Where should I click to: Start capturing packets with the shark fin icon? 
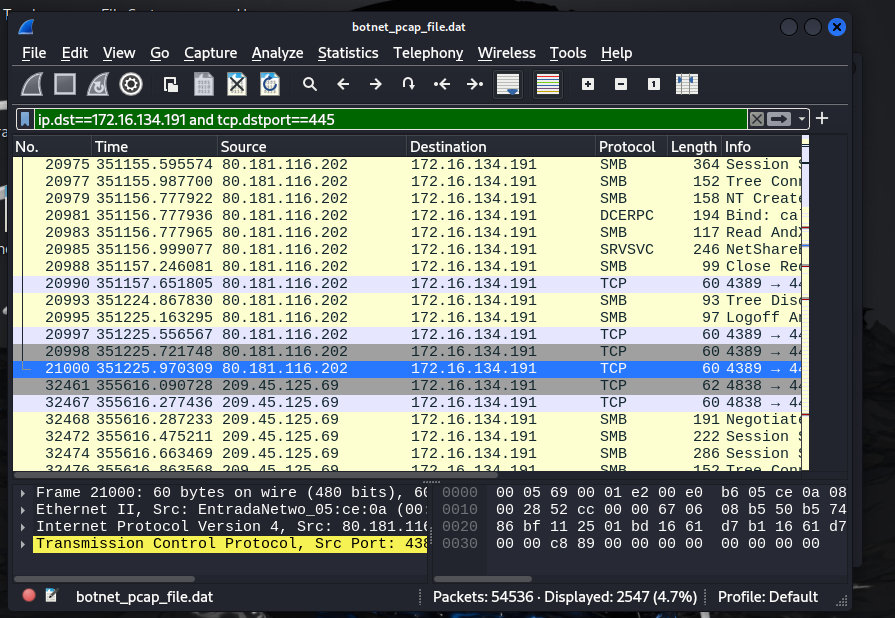pos(32,84)
